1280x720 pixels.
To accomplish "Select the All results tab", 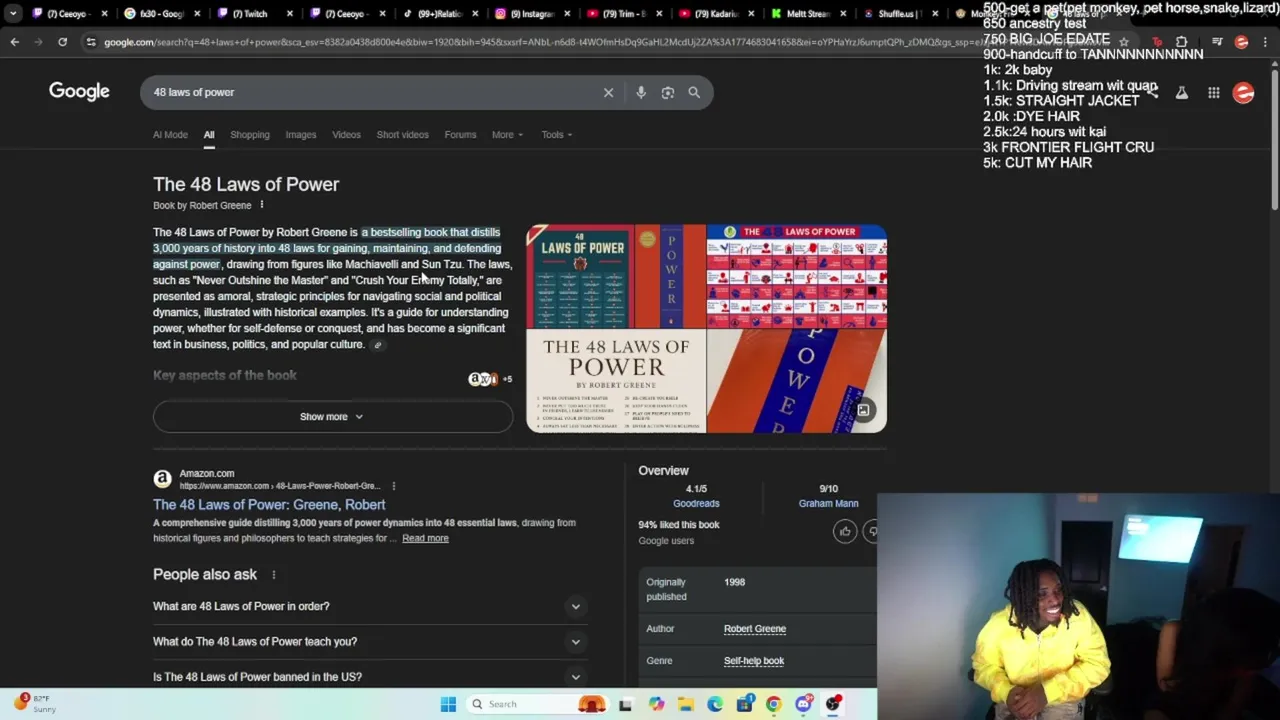I will [209, 135].
